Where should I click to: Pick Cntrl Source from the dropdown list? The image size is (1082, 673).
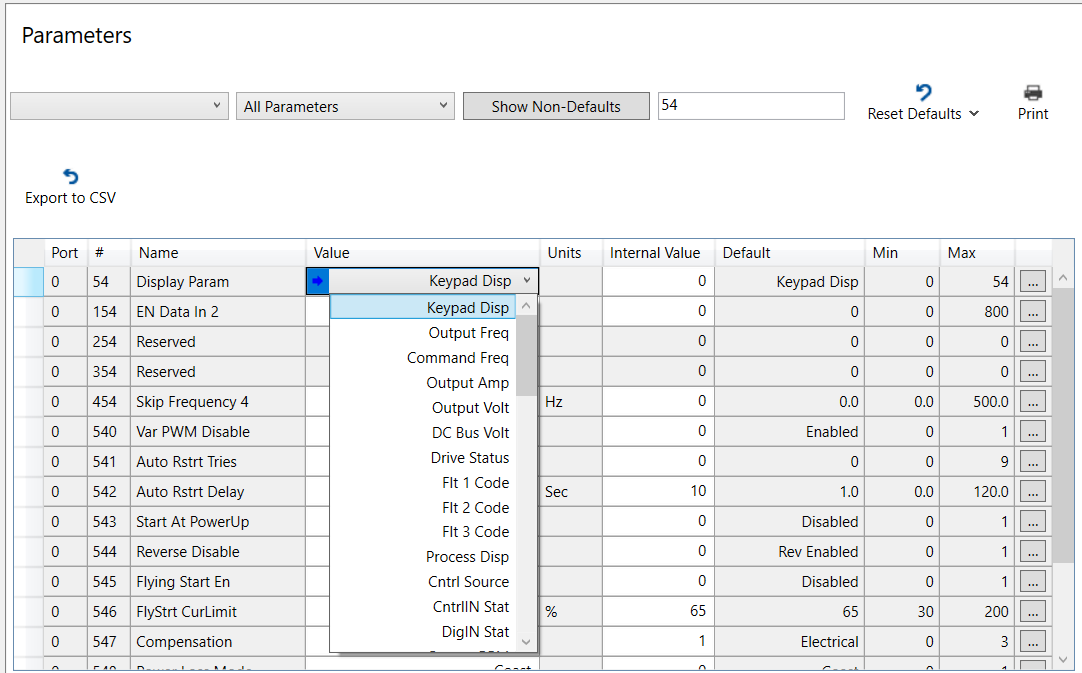click(x=468, y=582)
